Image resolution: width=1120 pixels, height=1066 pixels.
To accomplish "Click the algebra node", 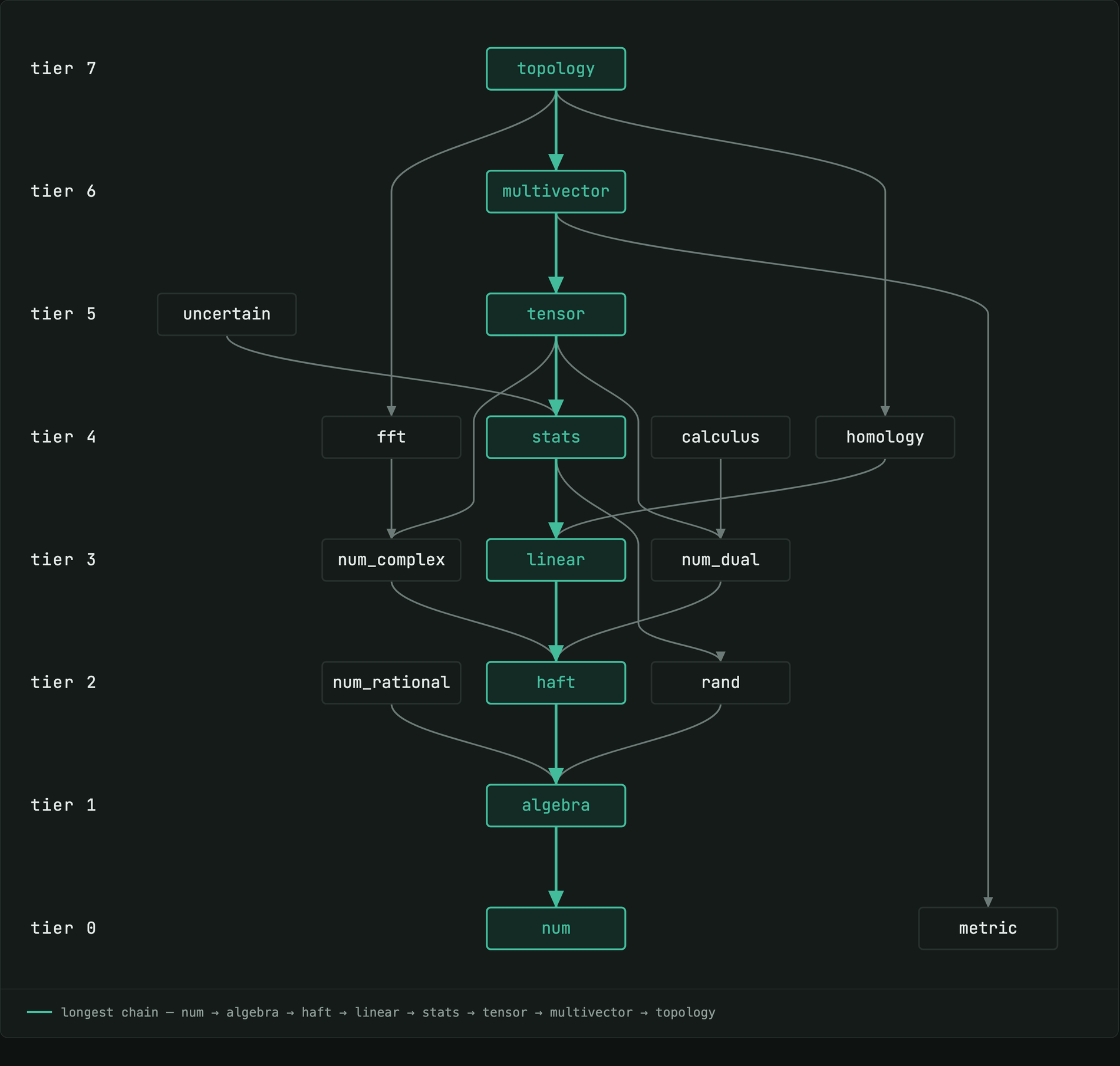I will click(556, 805).
